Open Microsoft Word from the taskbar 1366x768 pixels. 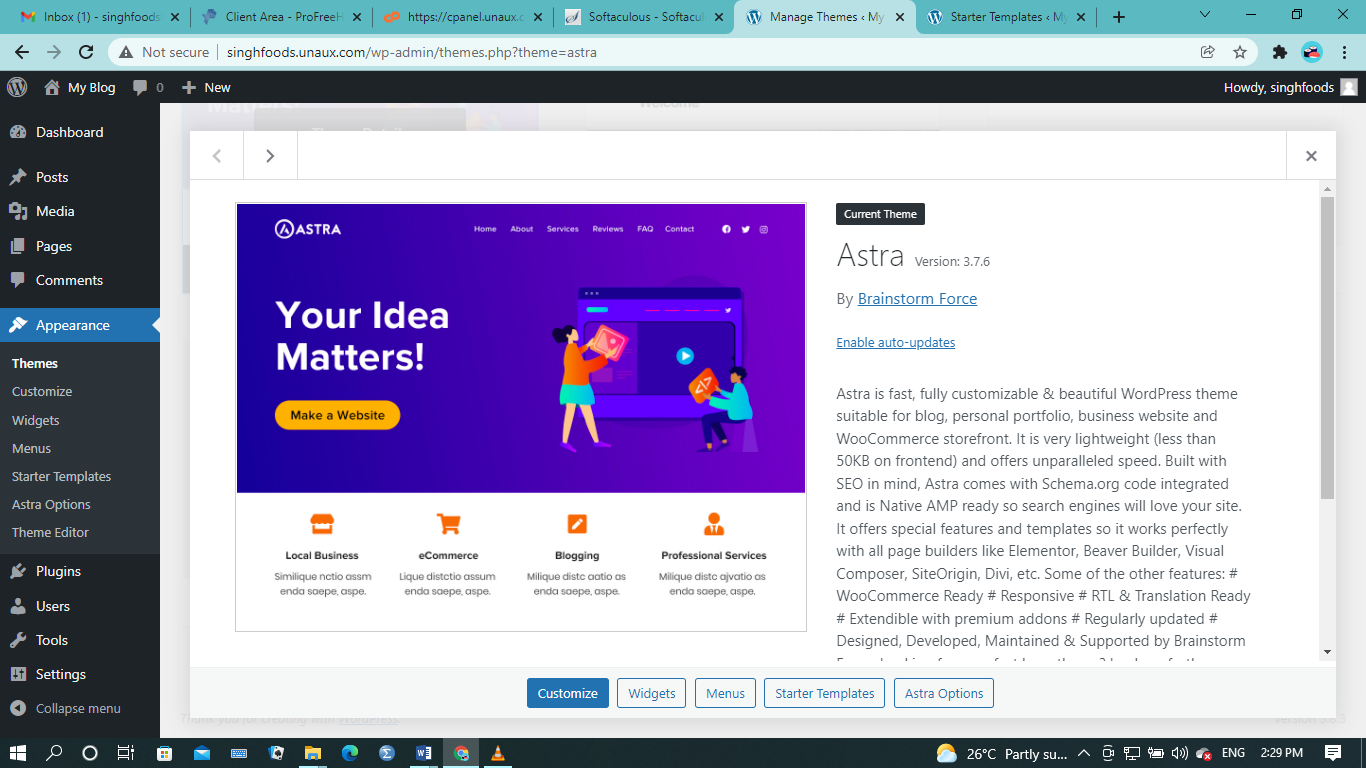[x=423, y=753]
